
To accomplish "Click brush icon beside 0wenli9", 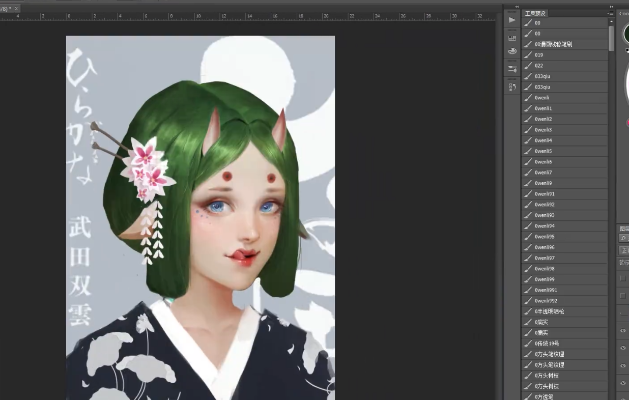I will (x=528, y=183).
